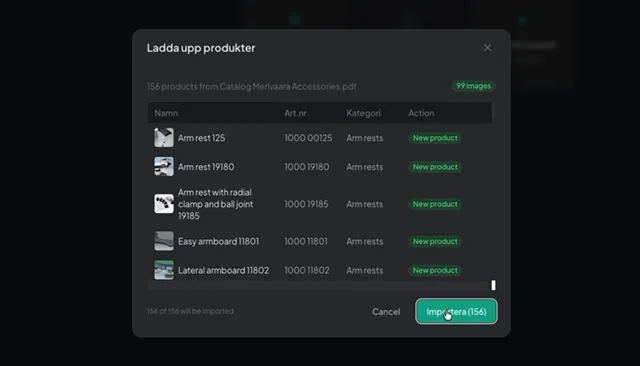The height and width of the screenshot is (366, 640).
Task: Select the Lateral armboard 11802 row name
Action: (224, 270)
